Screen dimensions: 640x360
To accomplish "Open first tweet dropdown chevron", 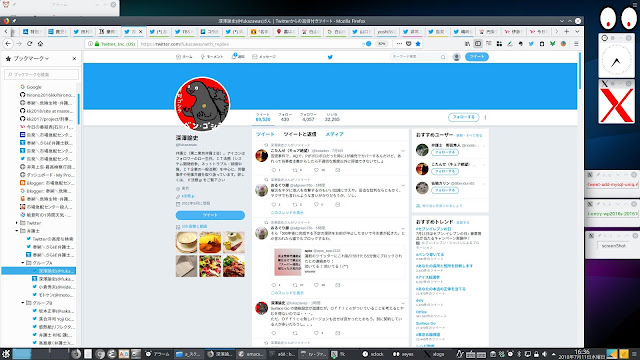I will pos(403,151).
